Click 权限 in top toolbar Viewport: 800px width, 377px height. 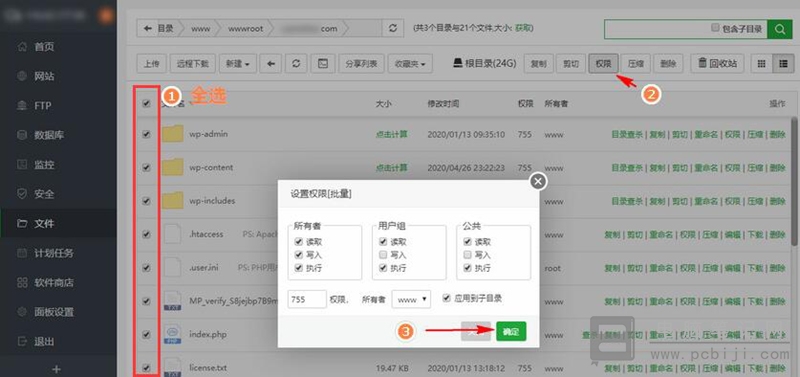pyautogui.click(x=603, y=64)
